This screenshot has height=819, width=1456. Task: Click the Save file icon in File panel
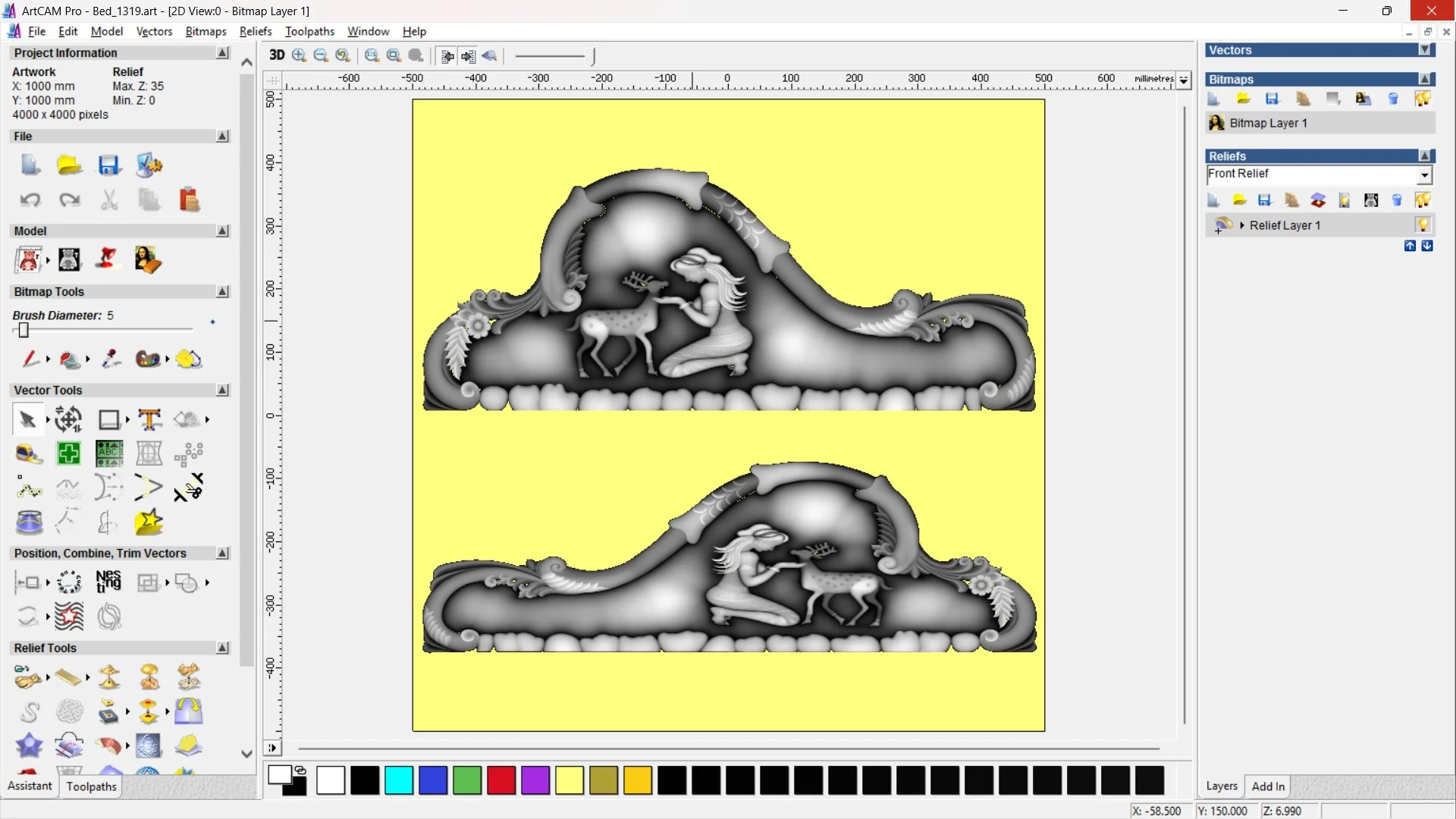(109, 165)
